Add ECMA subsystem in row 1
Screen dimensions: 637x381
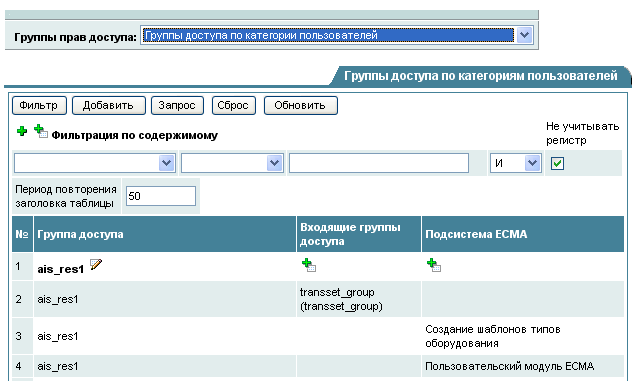(434, 265)
